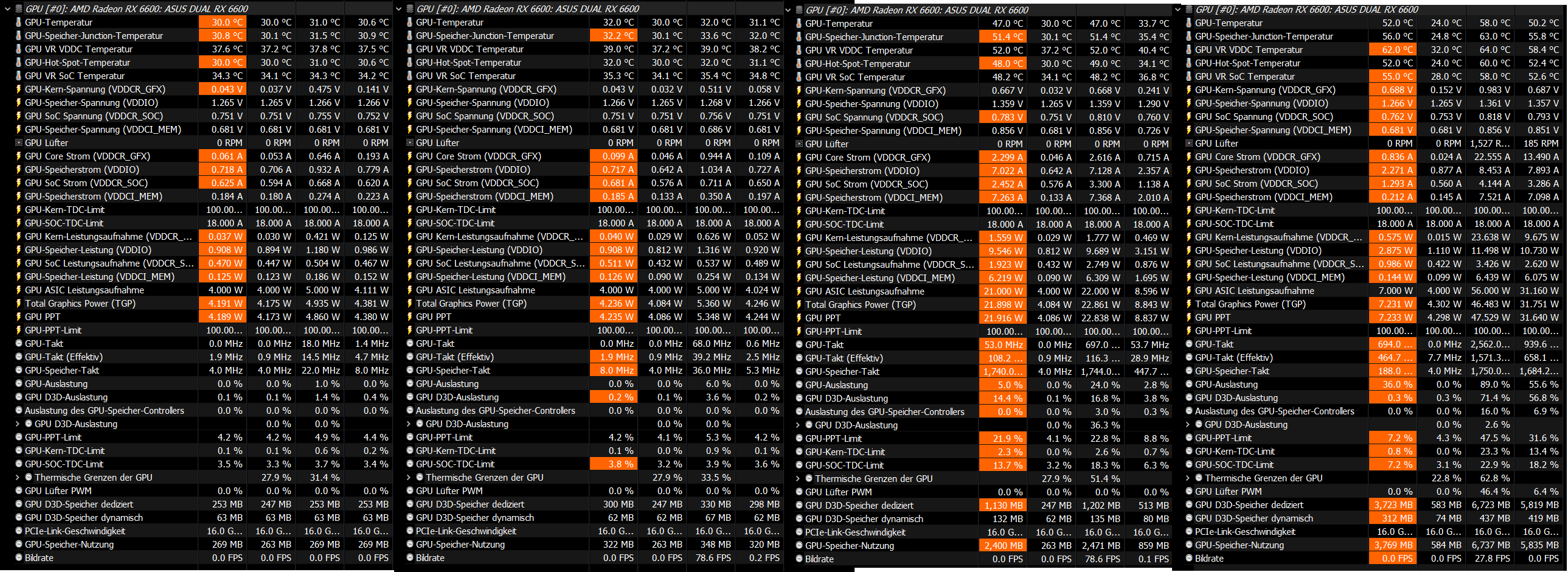The width and height of the screenshot is (1568, 572).
Task: Select GPU-SOC-TDC-Limit 13.7 % value
Action: [x=1003, y=466]
